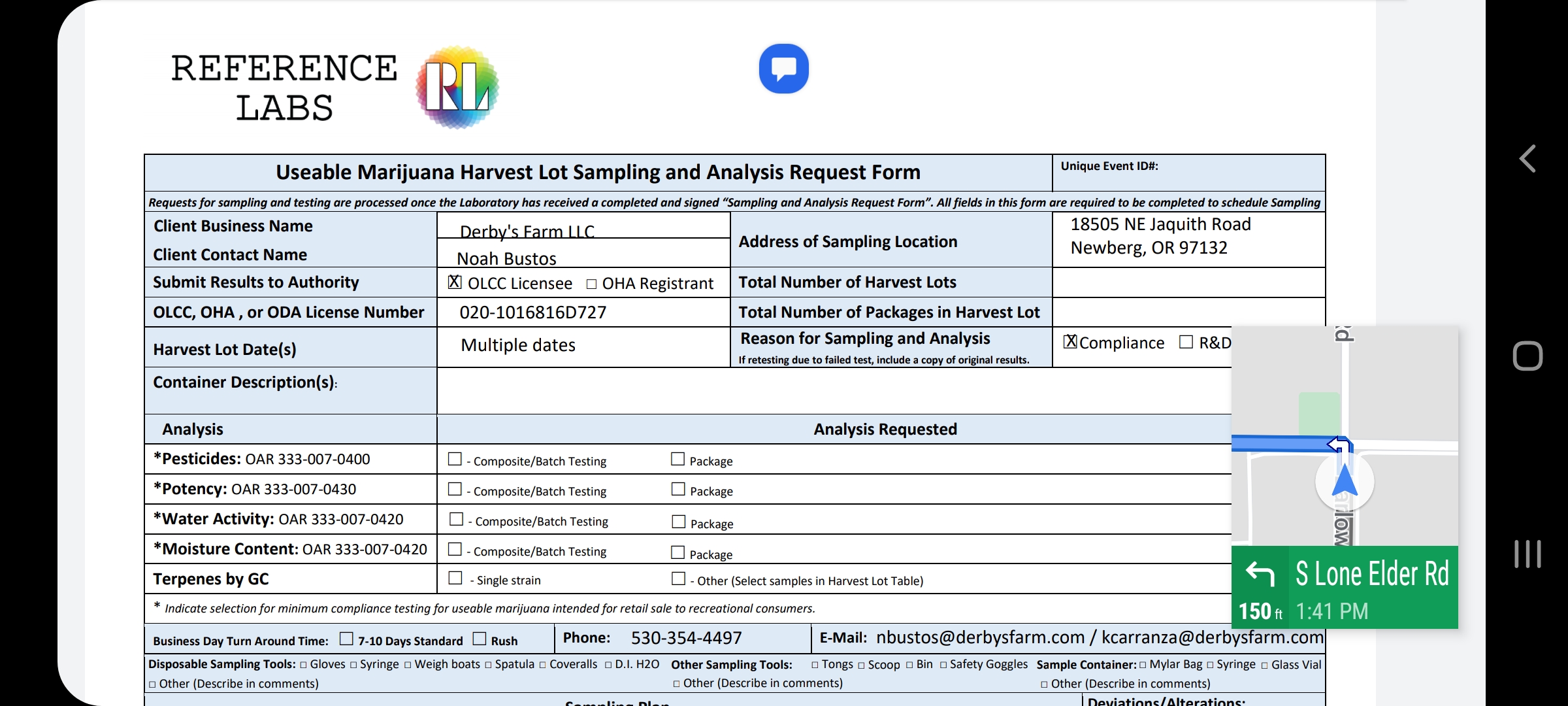Image resolution: width=1568 pixels, height=706 pixels.
Task: Toggle the Compliance reason checkbox
Action: click(1070, 342)
